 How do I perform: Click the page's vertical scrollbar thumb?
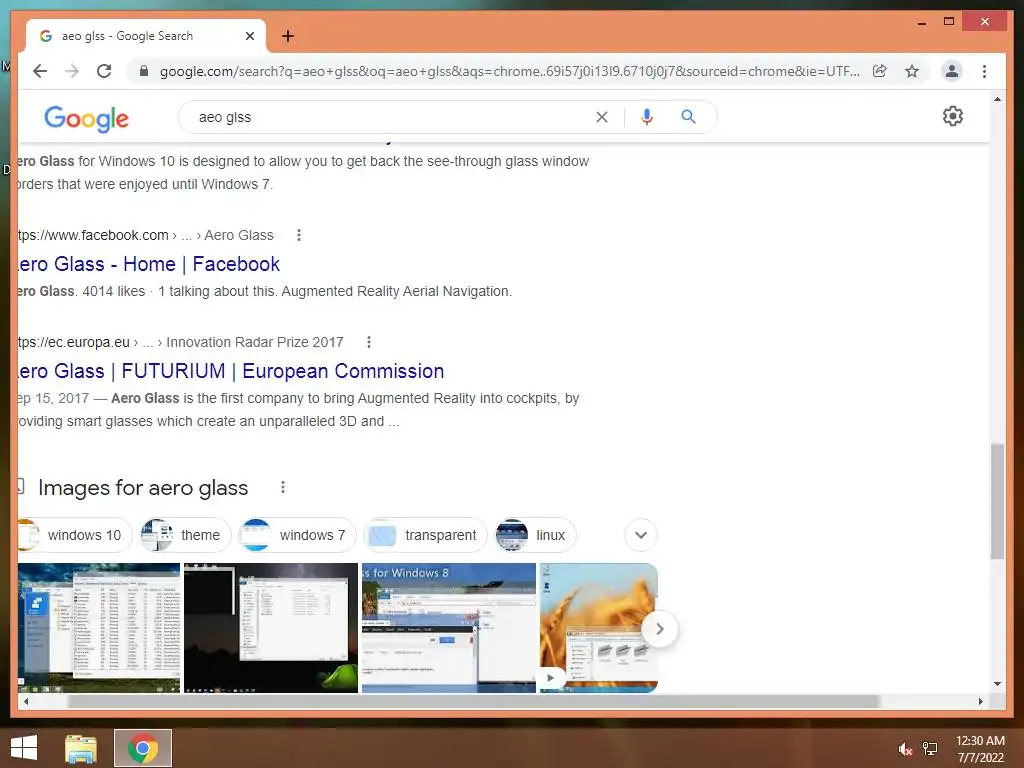[997, 501]
